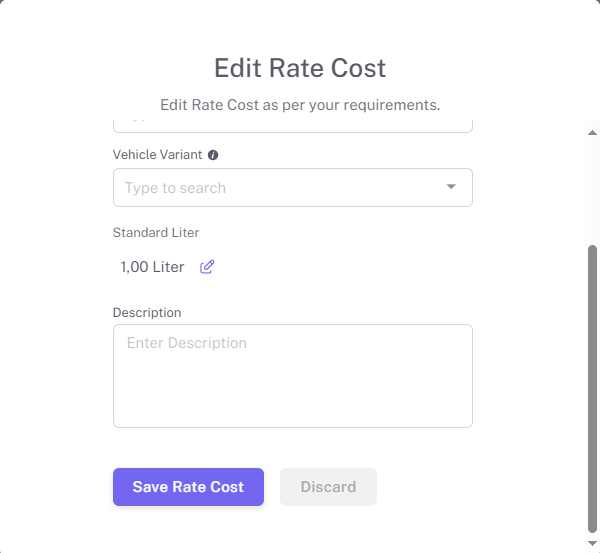
Task: Click the scrollbar track above the thumb
Action: click(x=592, y=191)
